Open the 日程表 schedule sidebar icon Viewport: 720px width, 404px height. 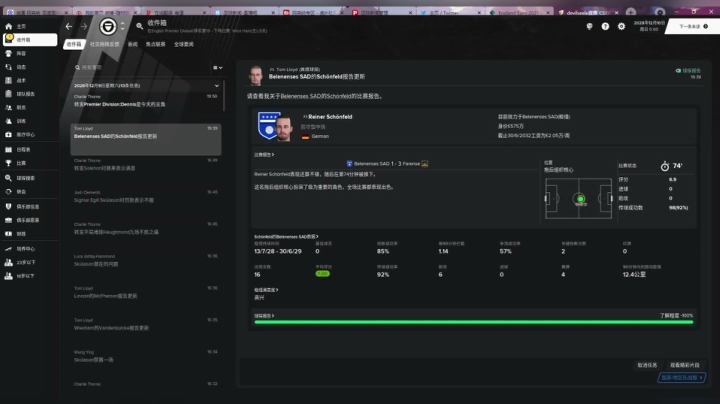[8, 150]
